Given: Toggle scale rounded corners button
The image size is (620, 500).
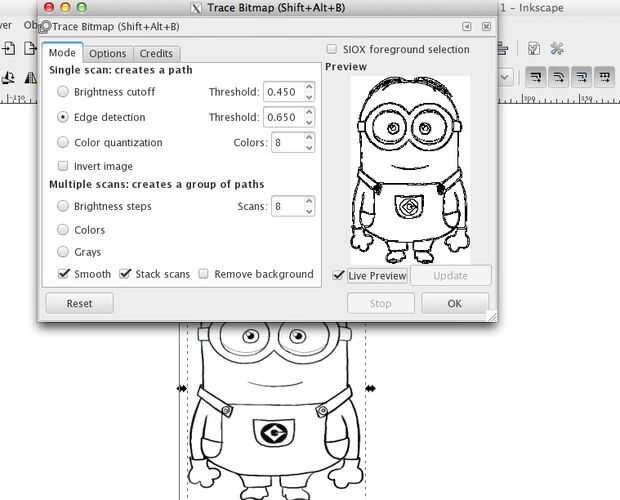Looking at the screenshot, I should pos(558,77).
